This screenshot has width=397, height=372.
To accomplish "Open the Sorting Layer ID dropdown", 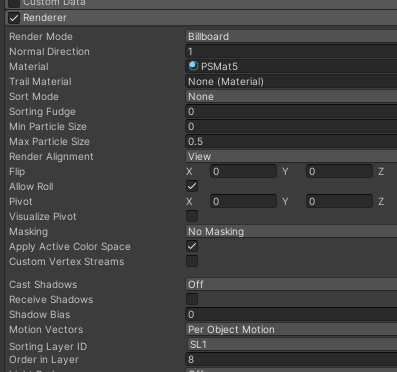I will coord(292,344).
